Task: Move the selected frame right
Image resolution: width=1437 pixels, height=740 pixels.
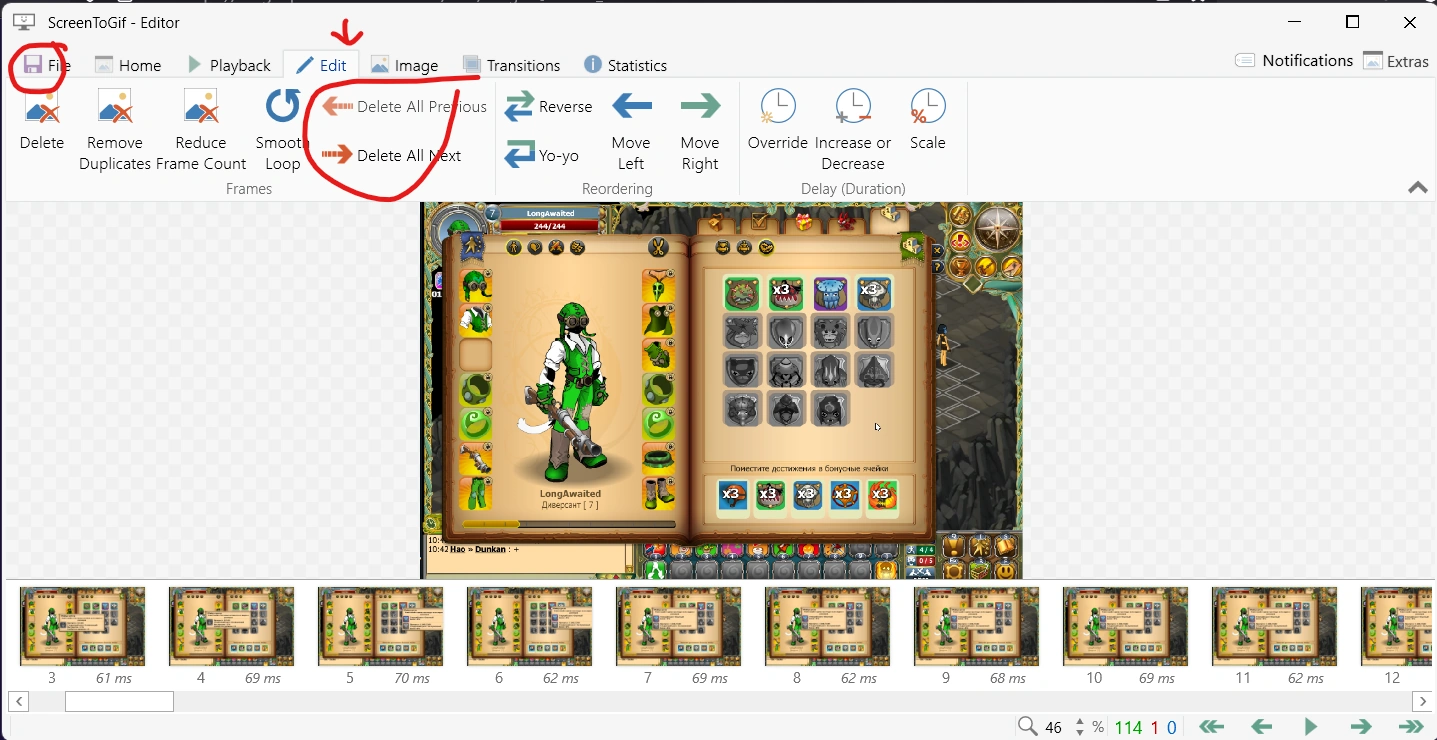Action: pos(700,130)
